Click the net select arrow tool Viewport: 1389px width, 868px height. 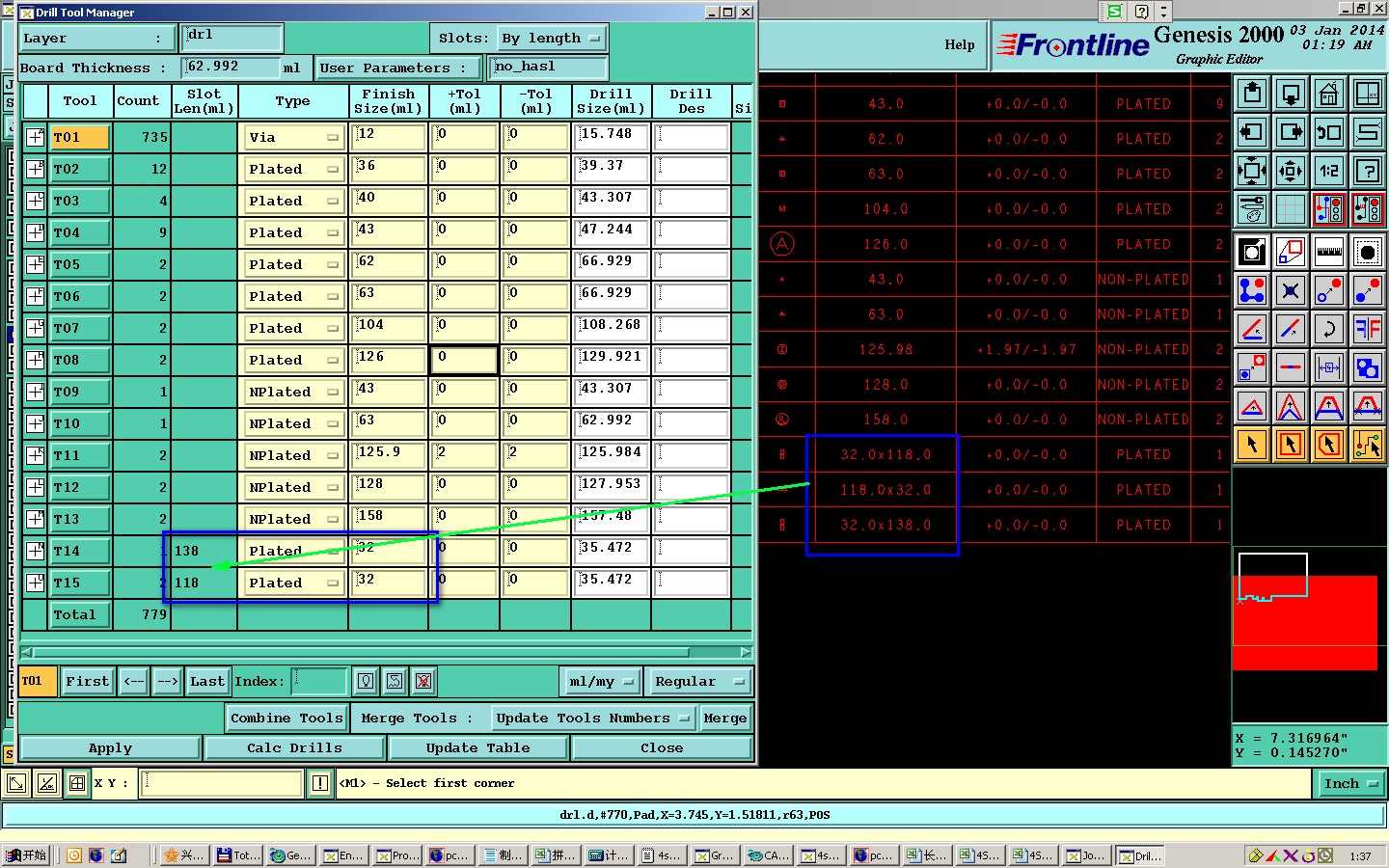(x=1368, y=445)
